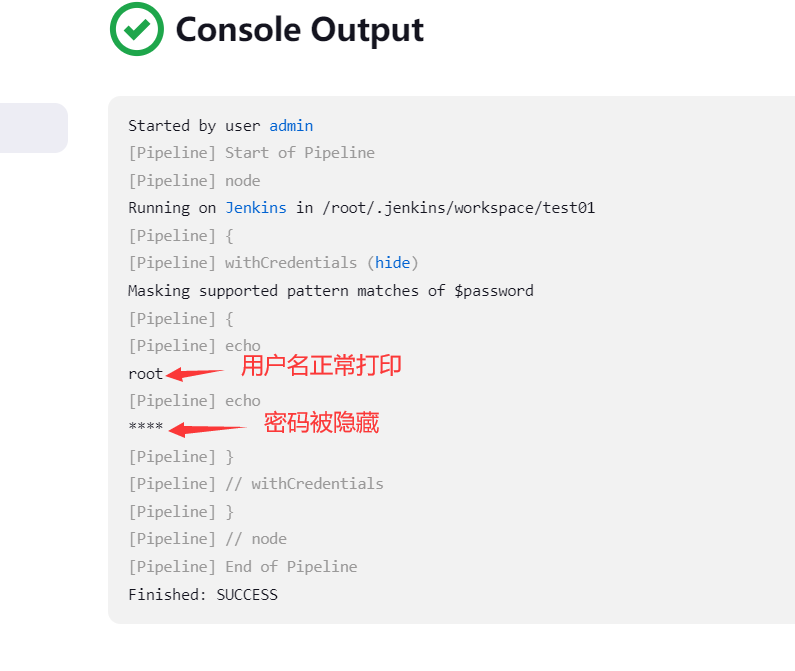Collapse withCredentials block via hide link
The width and height of the screenshot is (795, 671).
(392, 263)
